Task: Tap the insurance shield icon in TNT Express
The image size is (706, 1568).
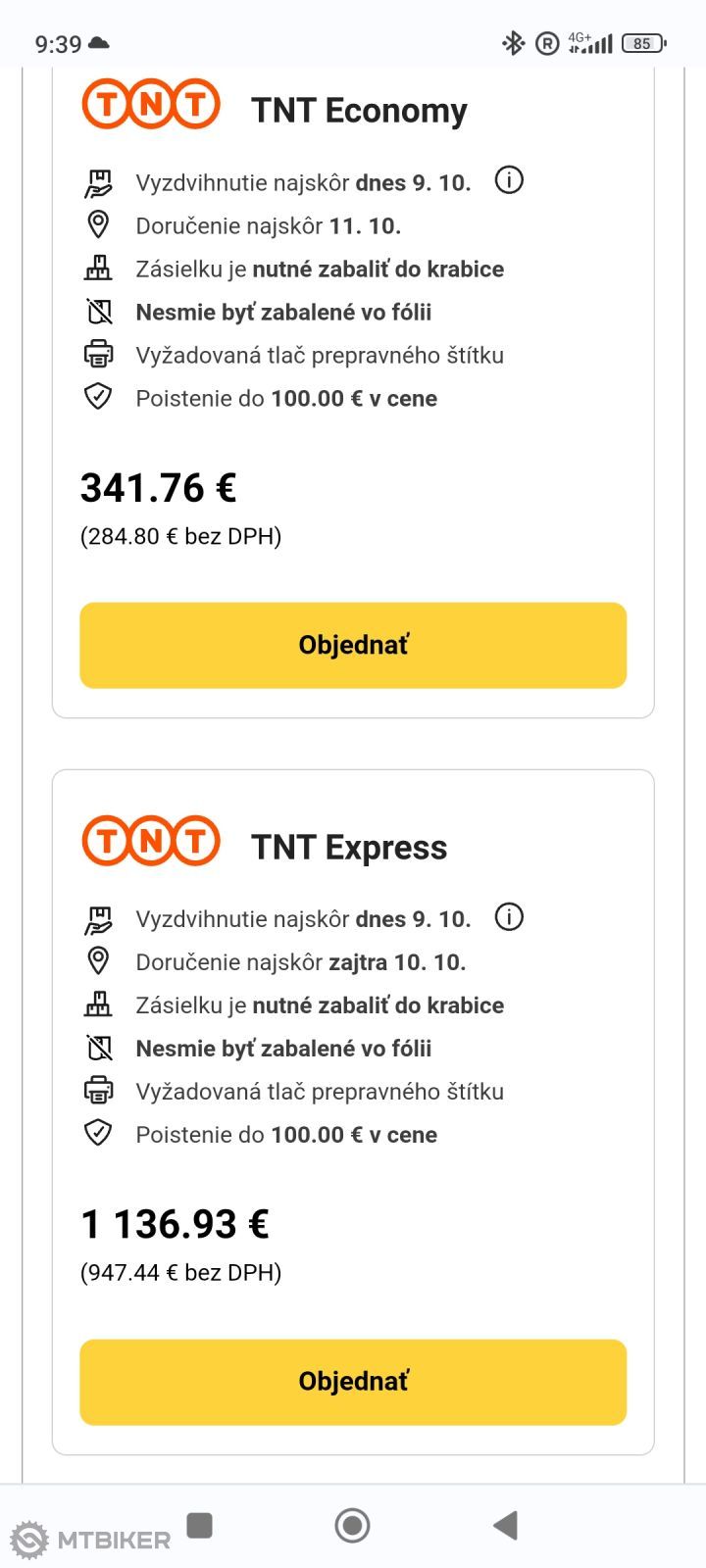Action: pyautogui.click(x=98, y=1134)
